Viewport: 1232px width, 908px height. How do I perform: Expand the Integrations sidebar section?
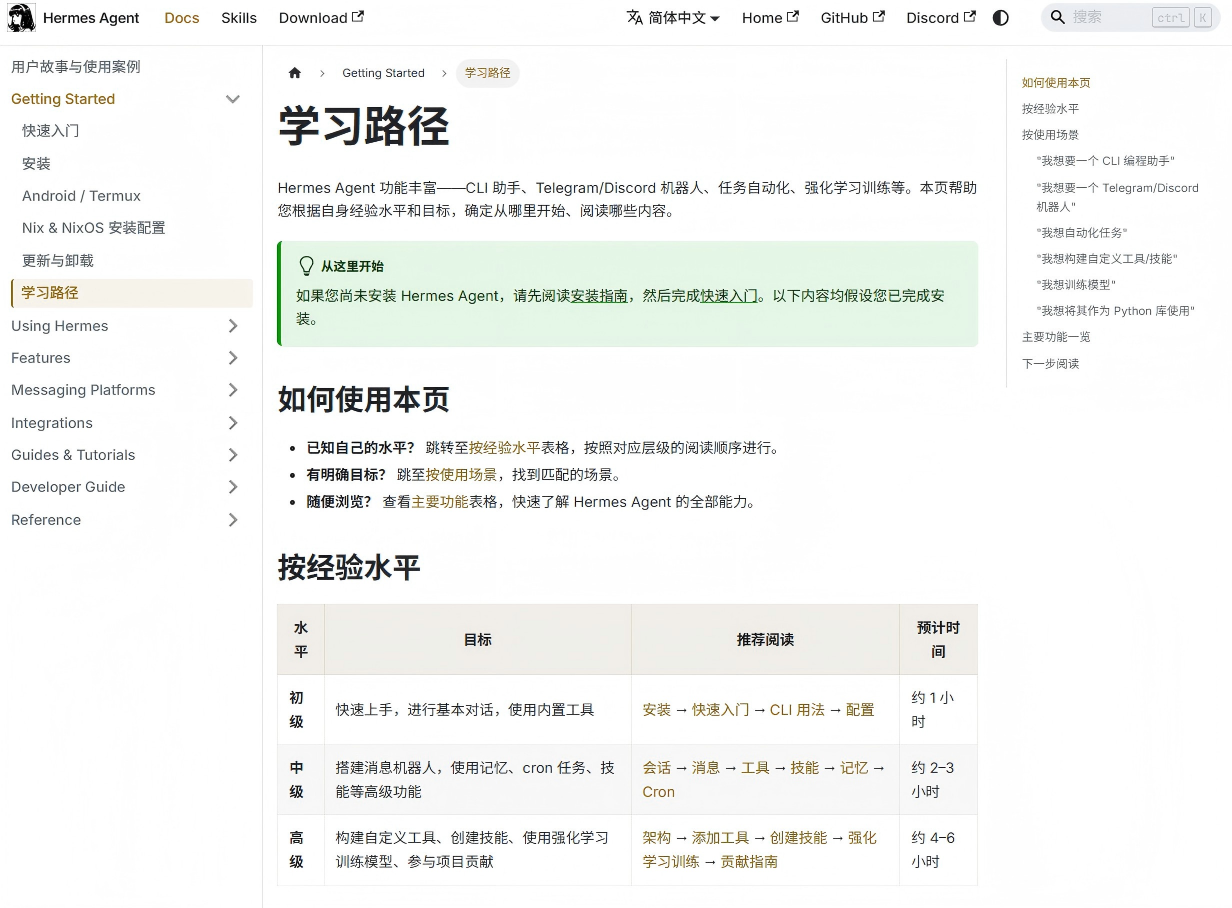coord(233,423)
